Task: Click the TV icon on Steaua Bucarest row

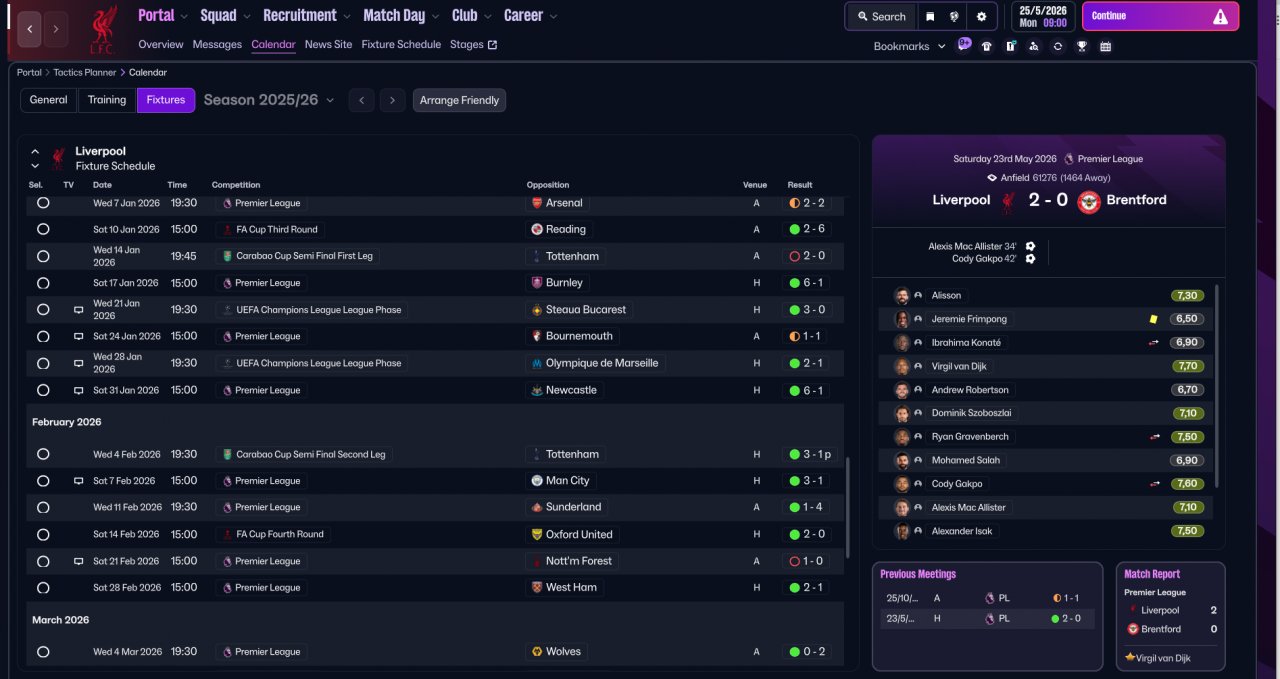Action: tap(78, 310)
